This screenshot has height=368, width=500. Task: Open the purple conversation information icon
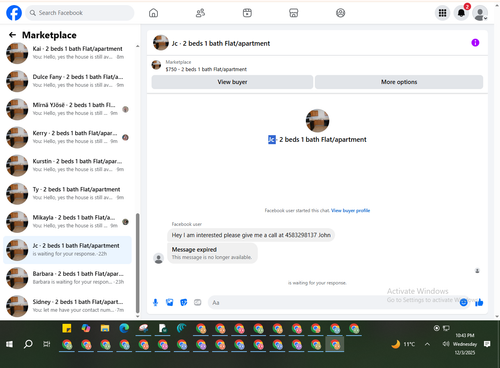[475, 43]
